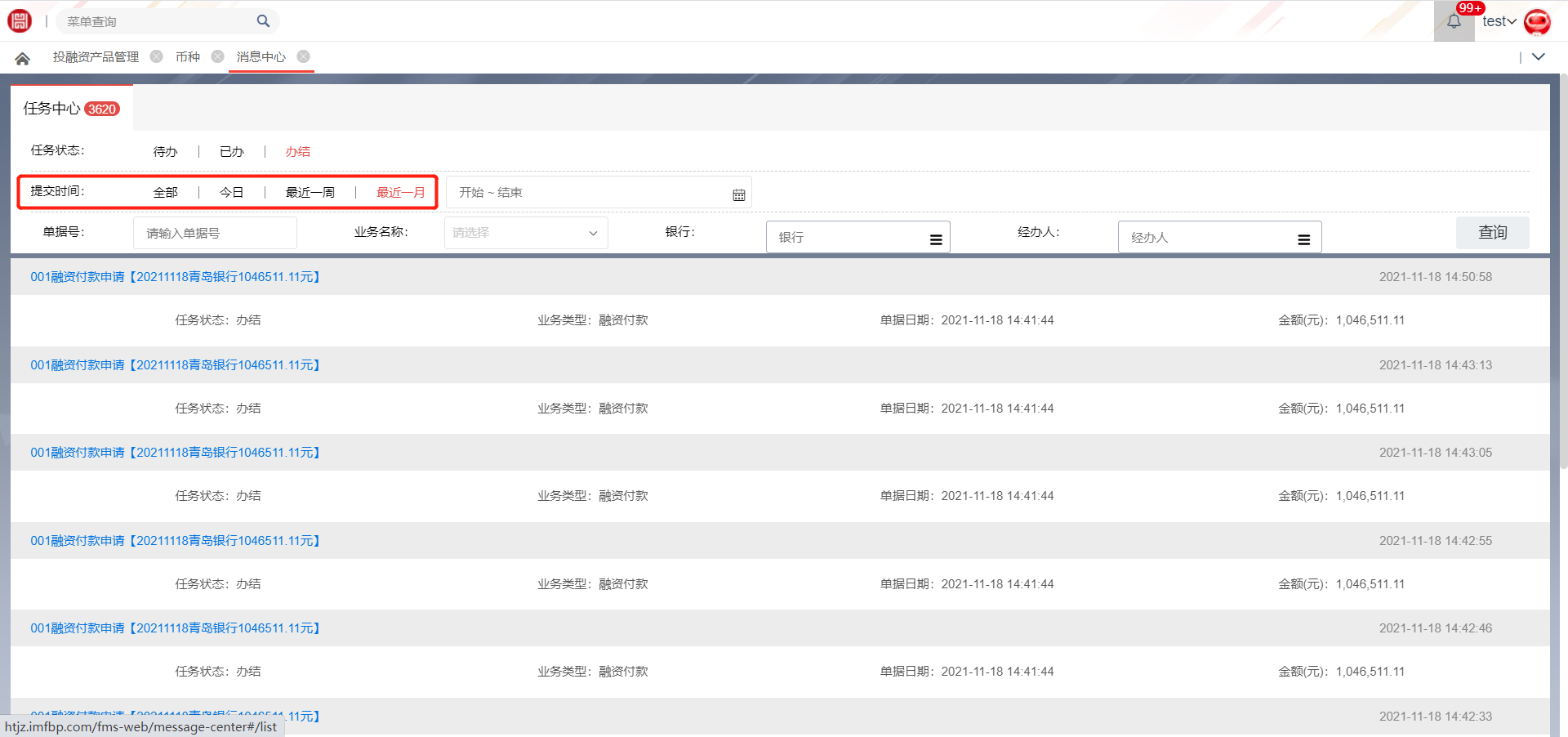Select the 任务中心 tab

click(72, 108)
